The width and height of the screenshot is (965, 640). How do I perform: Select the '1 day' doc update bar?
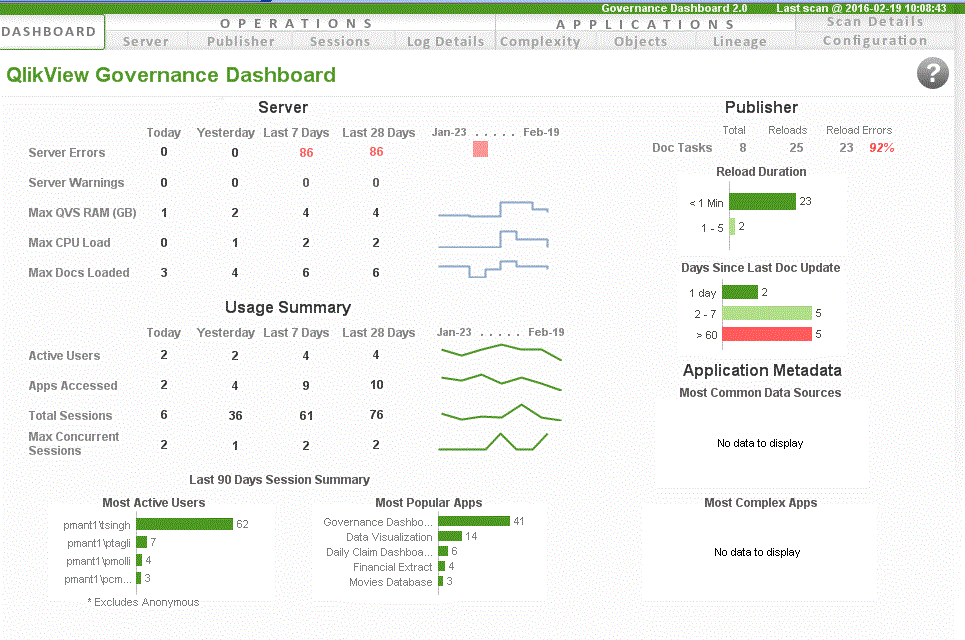point(740,292)
